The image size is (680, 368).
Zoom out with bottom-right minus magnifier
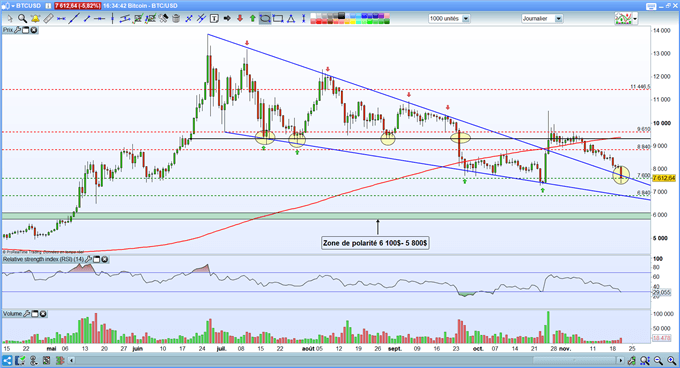(x=658, y=360)
